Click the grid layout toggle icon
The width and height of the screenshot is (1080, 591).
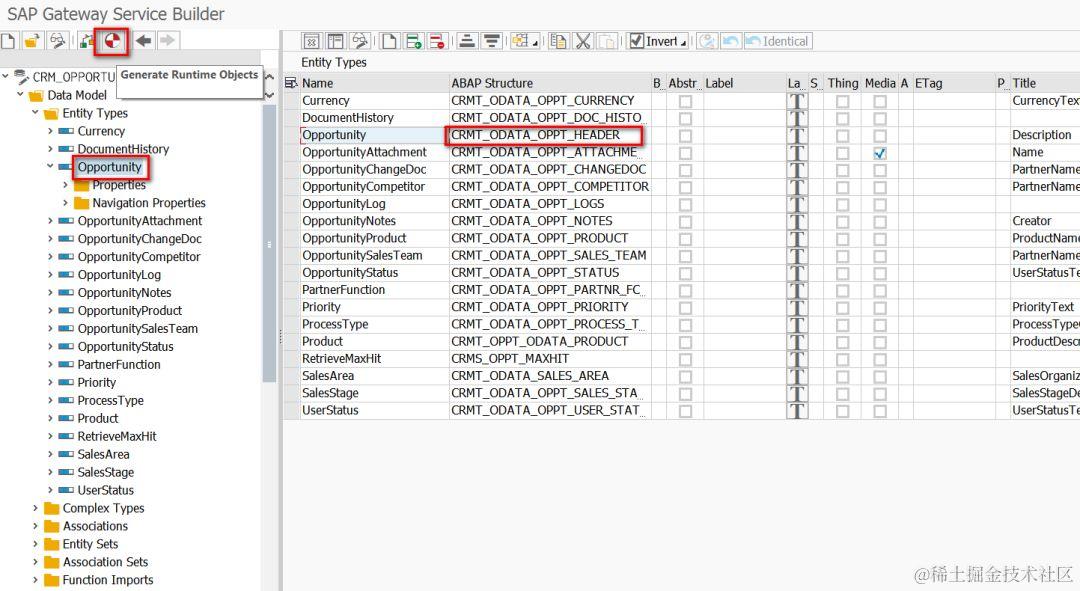pyautogui.click(x=335, y=41)
